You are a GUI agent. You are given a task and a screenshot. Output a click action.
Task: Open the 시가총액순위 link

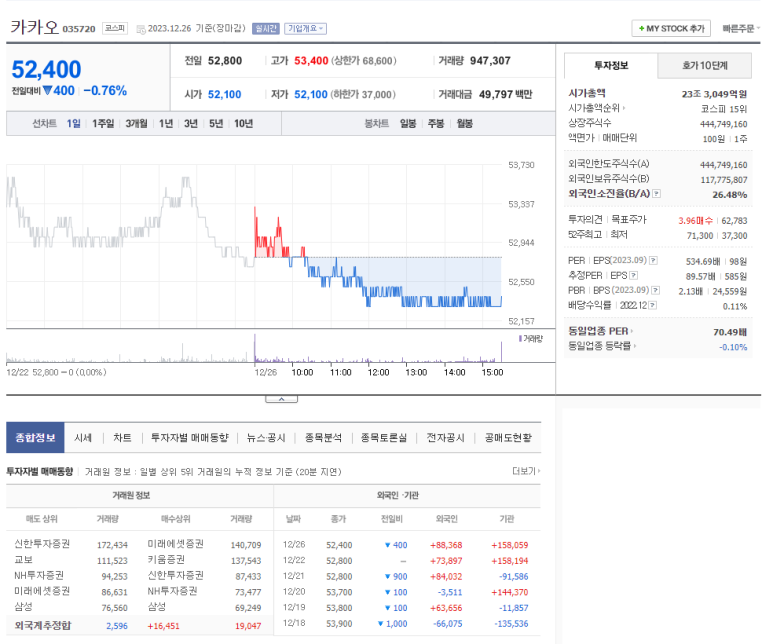597,108
